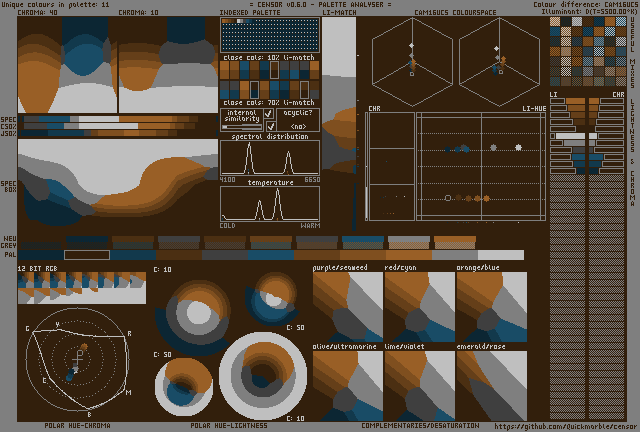640x432 pixels.
Task: Select the purple/seaweed complementaries thumbnail
Action: (347, 305)
